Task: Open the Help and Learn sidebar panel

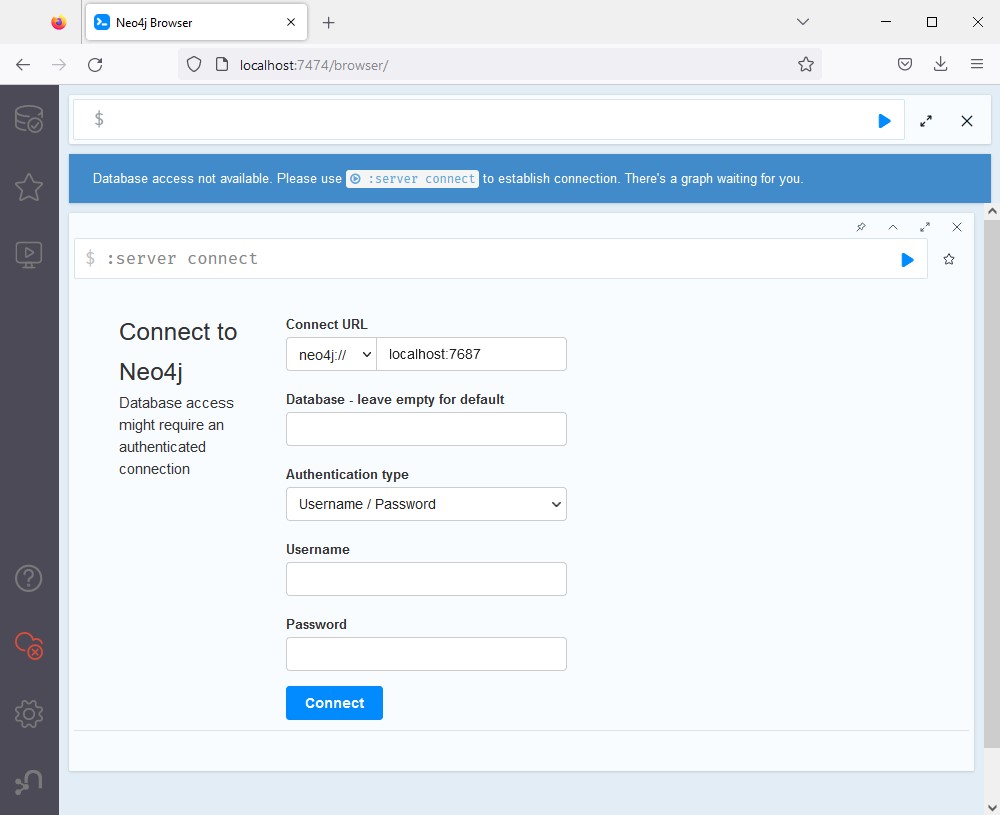Action: (x=29, y=578)
